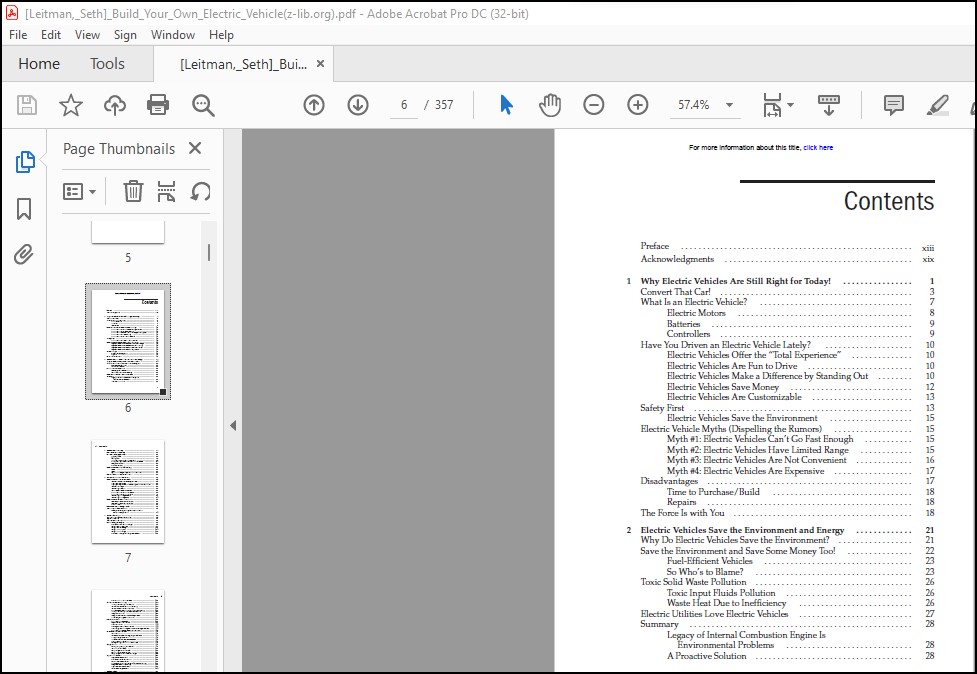Click the 'Preface' contents entry
The image size is (977, 674).
point(654,246)
